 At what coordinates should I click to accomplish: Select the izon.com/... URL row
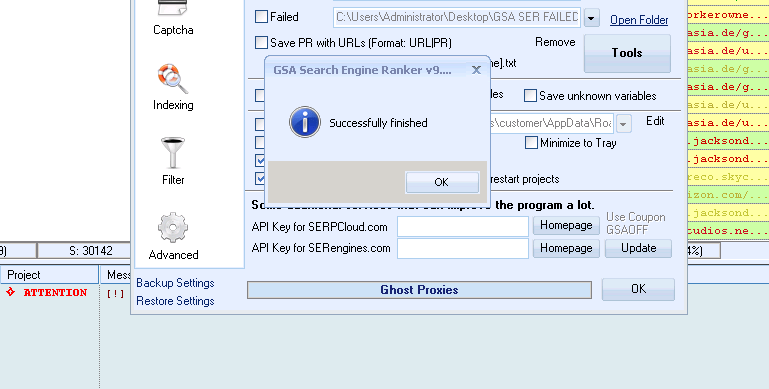click(x=728, y=195)
